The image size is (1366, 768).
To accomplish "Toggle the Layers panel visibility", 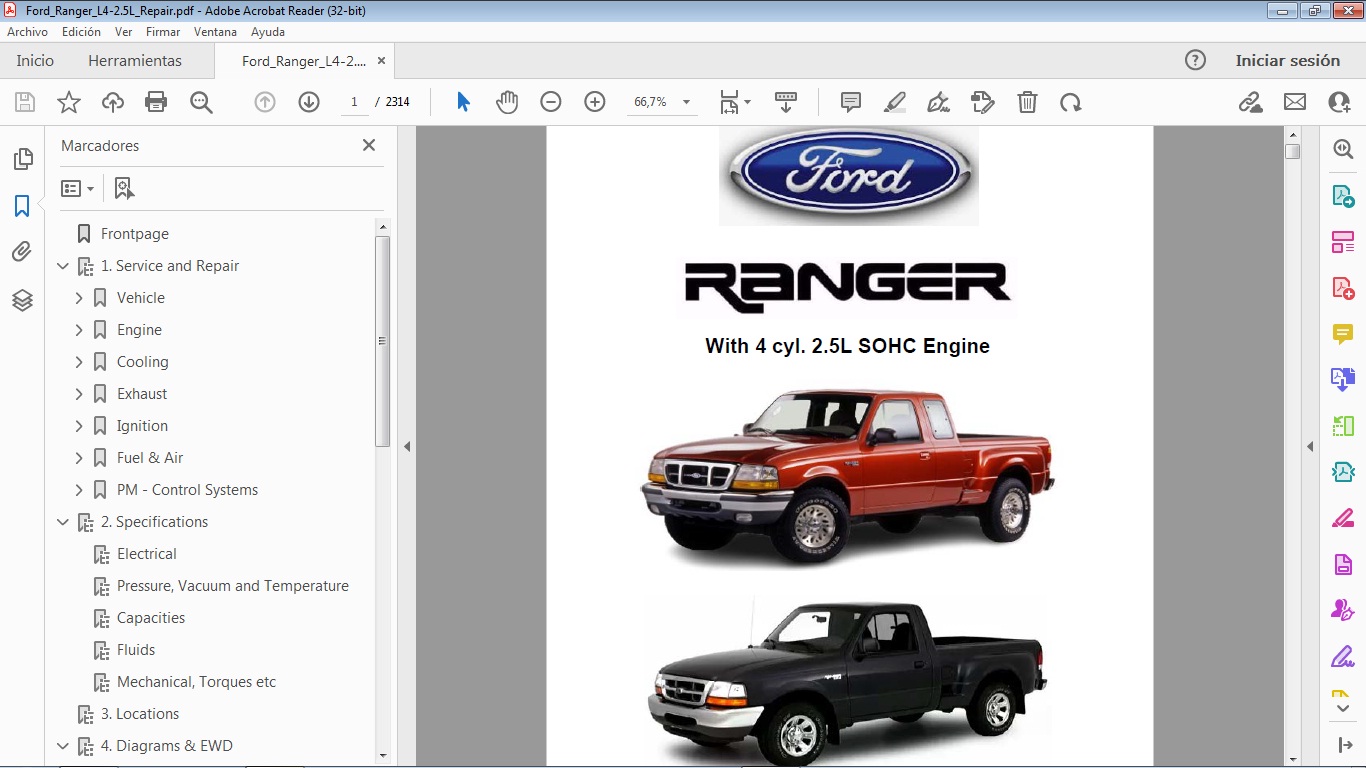I will (x=22, y=300).
